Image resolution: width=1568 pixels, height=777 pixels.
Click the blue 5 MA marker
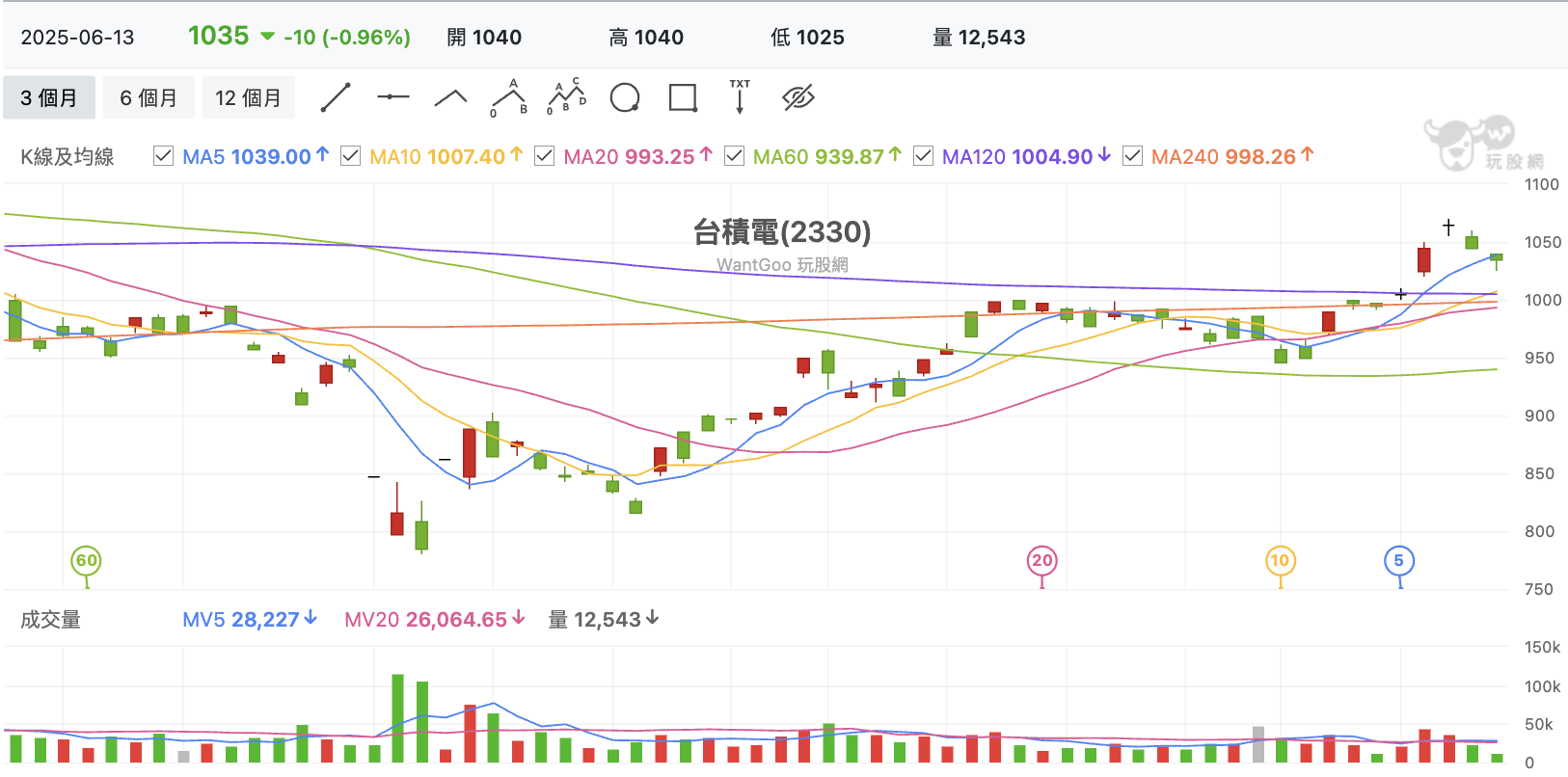pos(1399,561)
